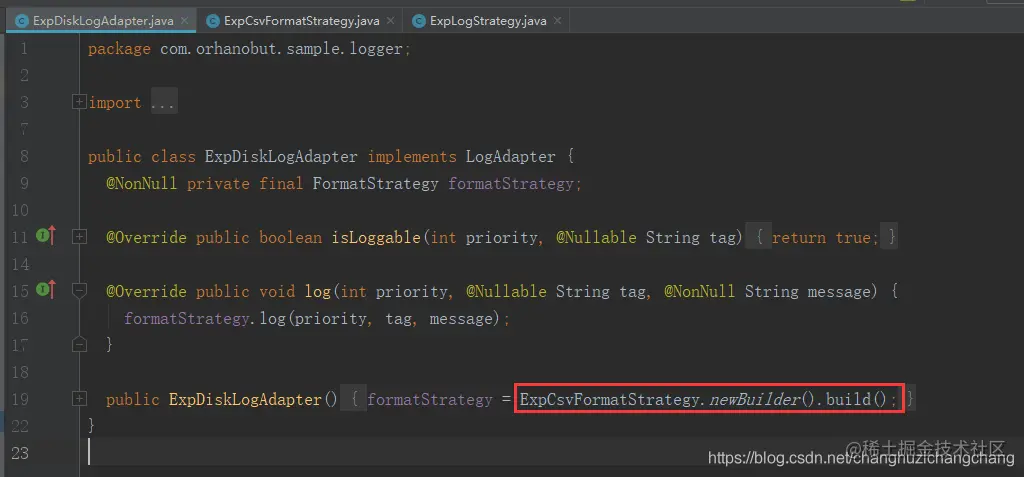Viewport: 1024px width, 477px height.
Task: Collapse the log method end marker at line 17
Action: point(80,344)
